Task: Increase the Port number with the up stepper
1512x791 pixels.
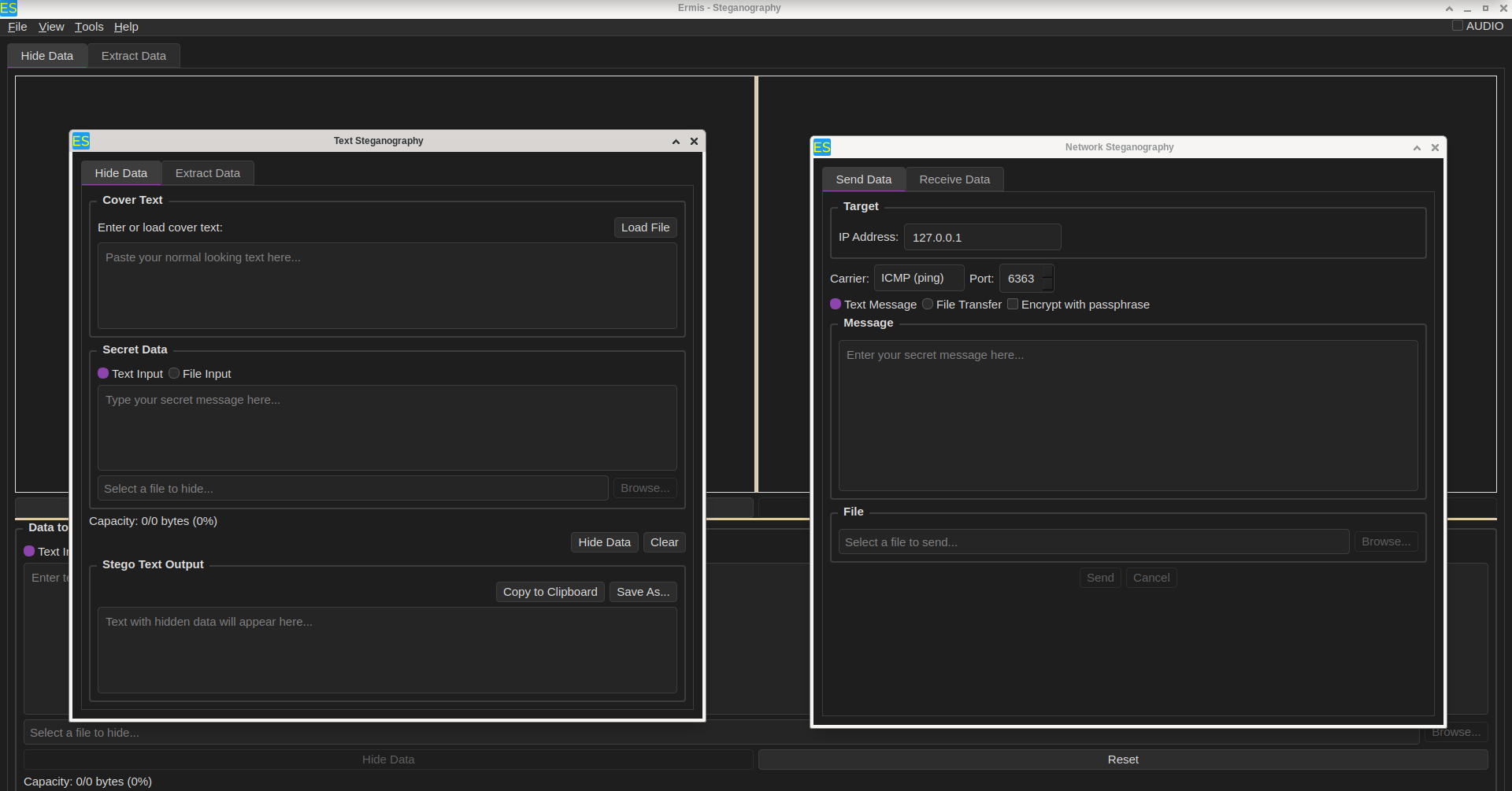Action: pos(1047,272)
